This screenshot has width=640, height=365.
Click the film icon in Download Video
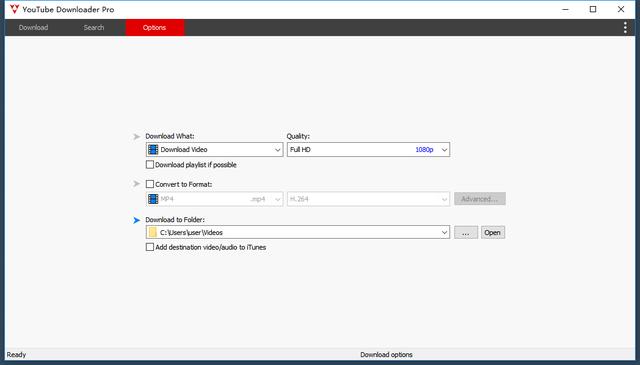click(x=153, y=150)
